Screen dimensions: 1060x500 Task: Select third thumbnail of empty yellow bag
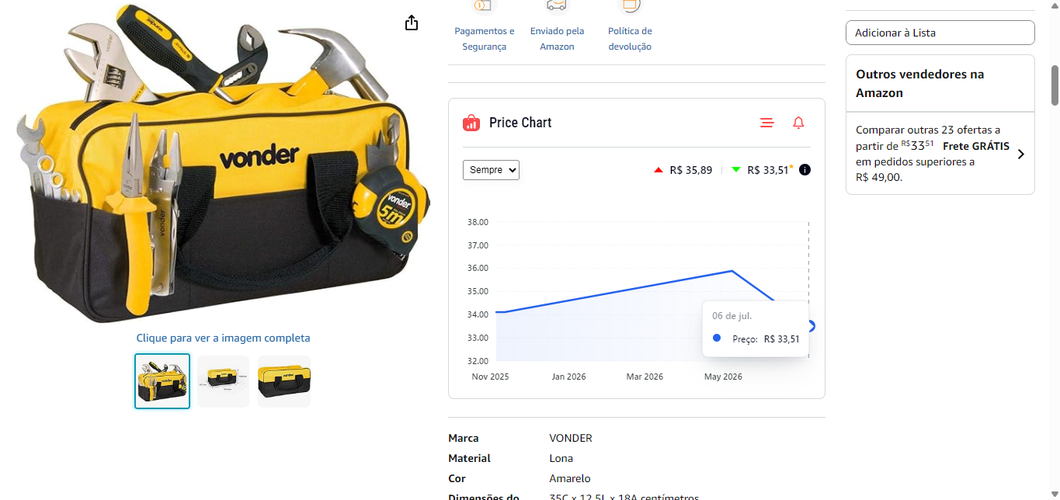point(284,381)
